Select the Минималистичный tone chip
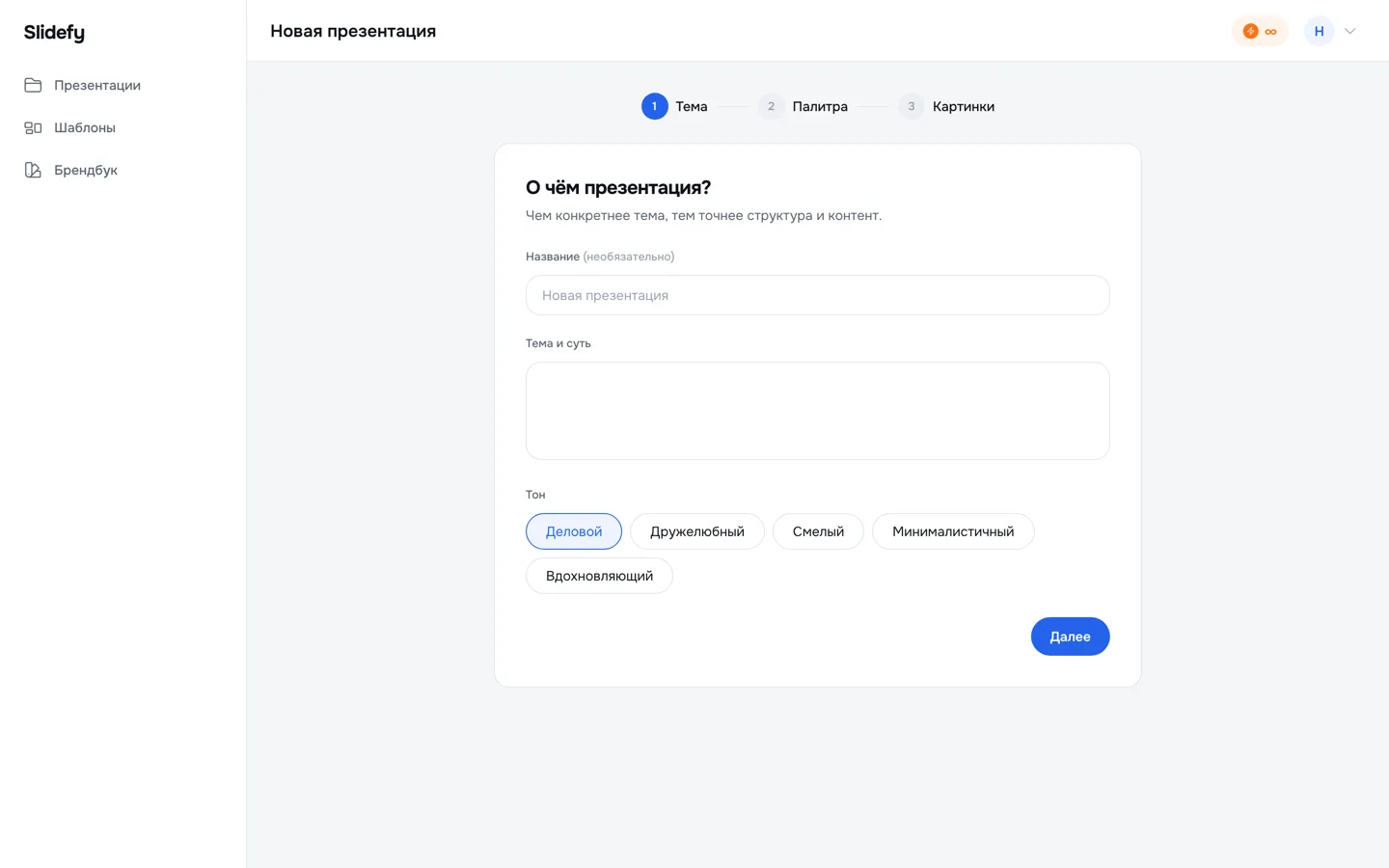1389x868 pixels. [x=953, y=531]
